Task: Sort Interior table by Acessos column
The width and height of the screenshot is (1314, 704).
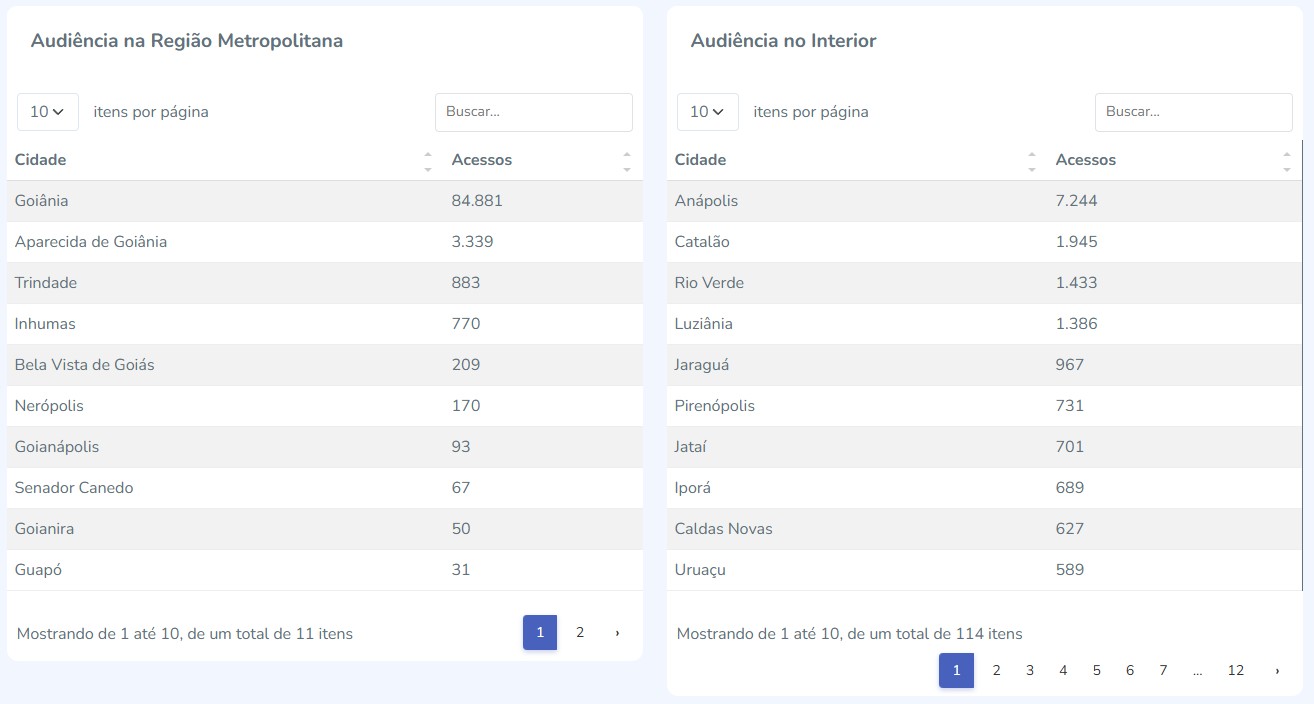Action: click(x=1170, y=160)
